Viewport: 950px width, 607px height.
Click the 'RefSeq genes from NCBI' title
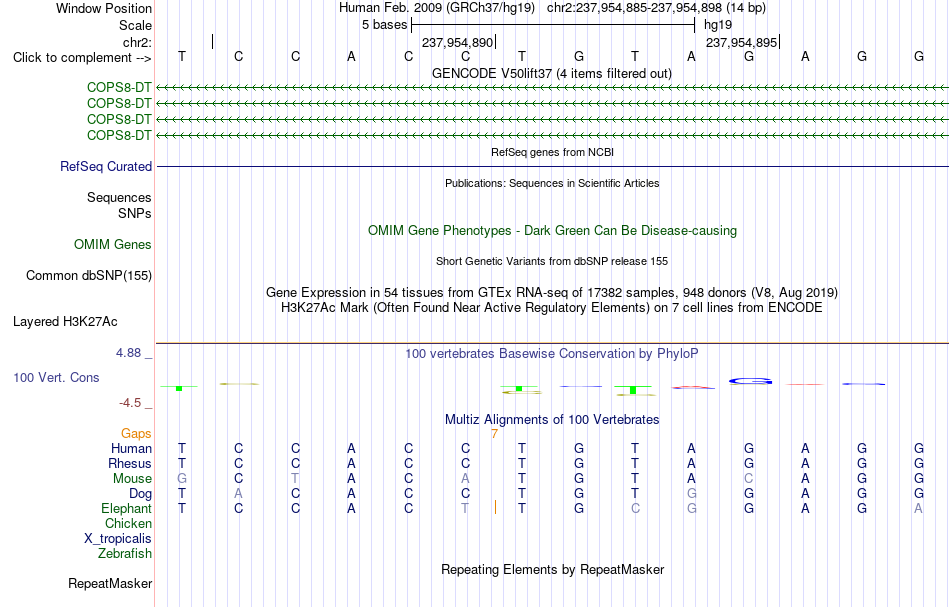click(x=552, y=153)
